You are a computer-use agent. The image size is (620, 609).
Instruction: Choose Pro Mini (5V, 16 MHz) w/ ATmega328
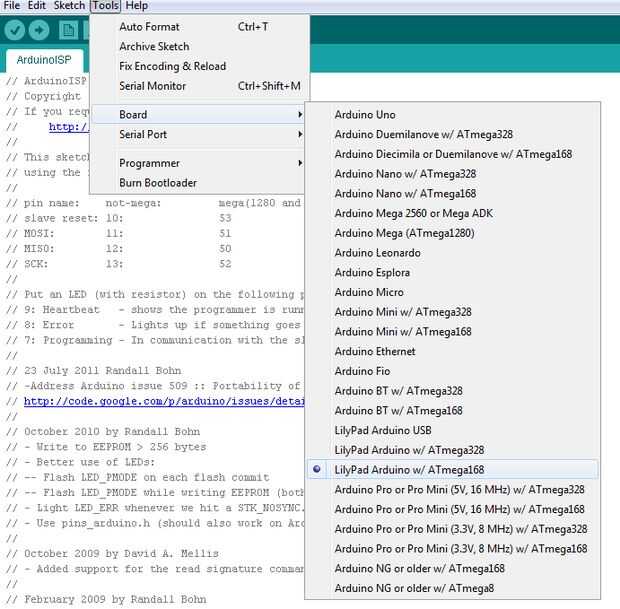(x=452, y=490)
